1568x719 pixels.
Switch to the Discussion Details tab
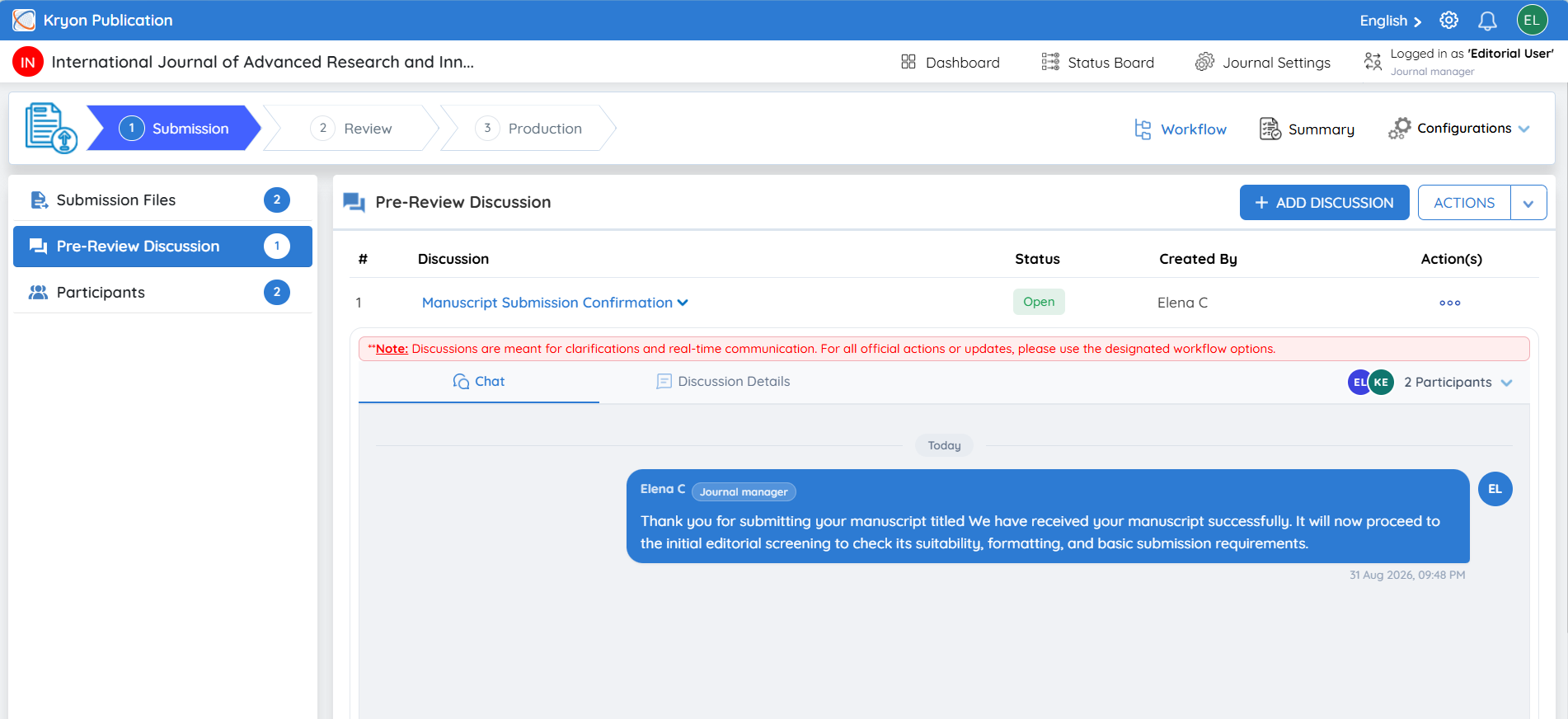click(x=723, y=382)
